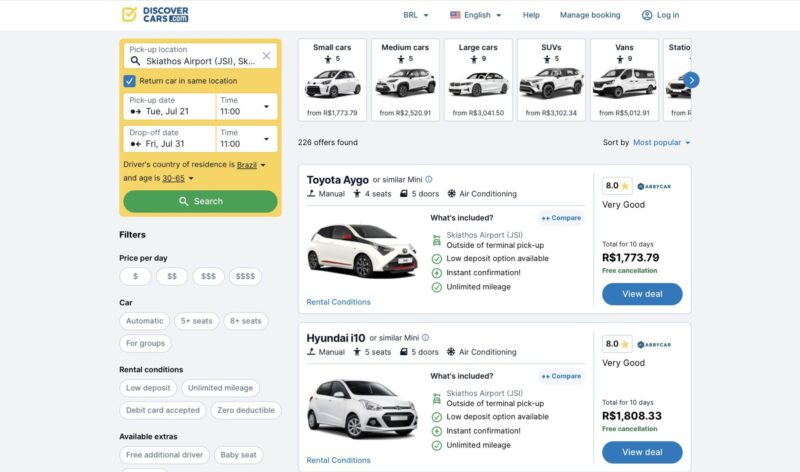Click the US flag language icon
800x472 pixels.
pyautogui.click(x=455, y=15)
